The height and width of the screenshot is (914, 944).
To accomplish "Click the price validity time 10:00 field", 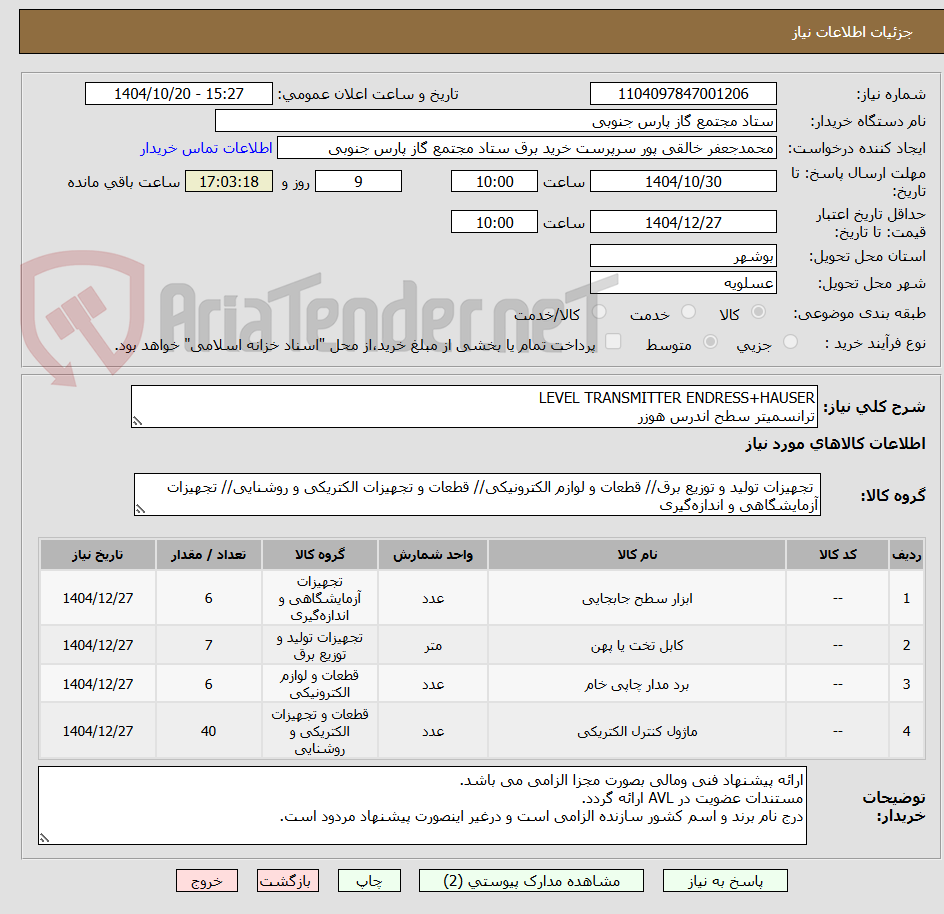I will (494, 222).
